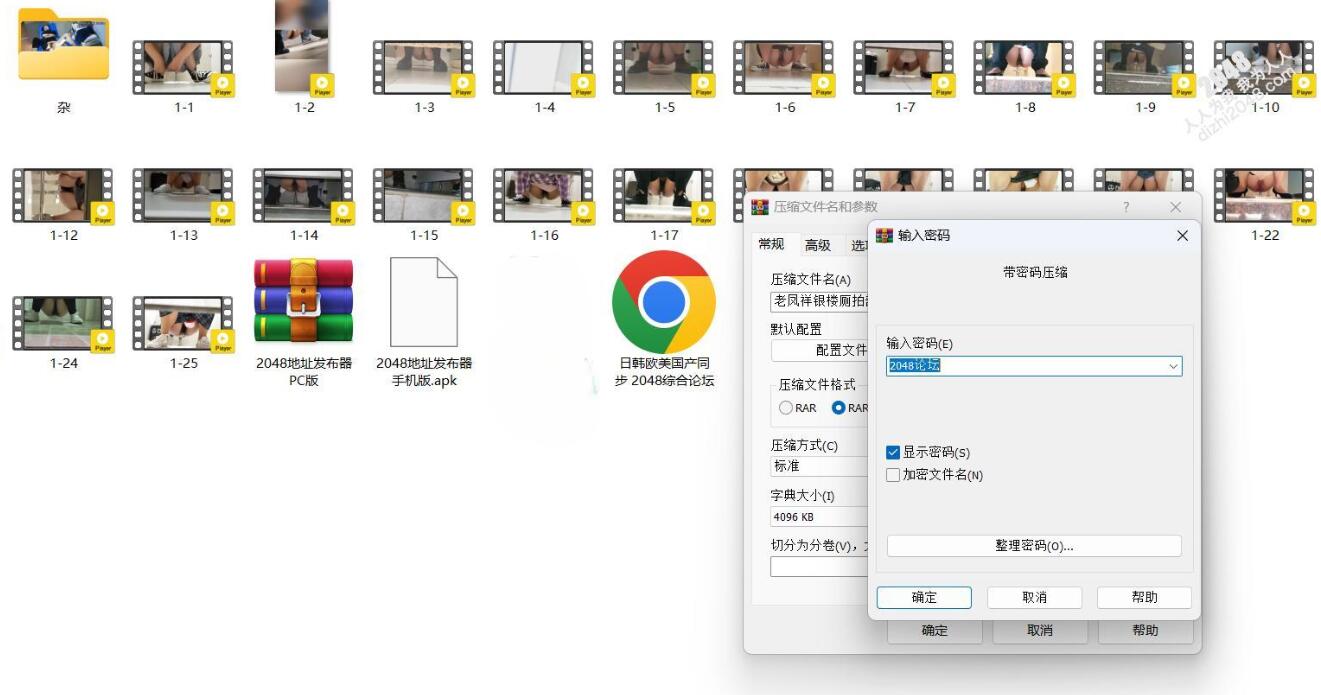Image resolution: width=1321 pixels, height=695 pixels.
Task: Click 取消 in the 输入密码 dialog
Action: (x=1034, y=597)
